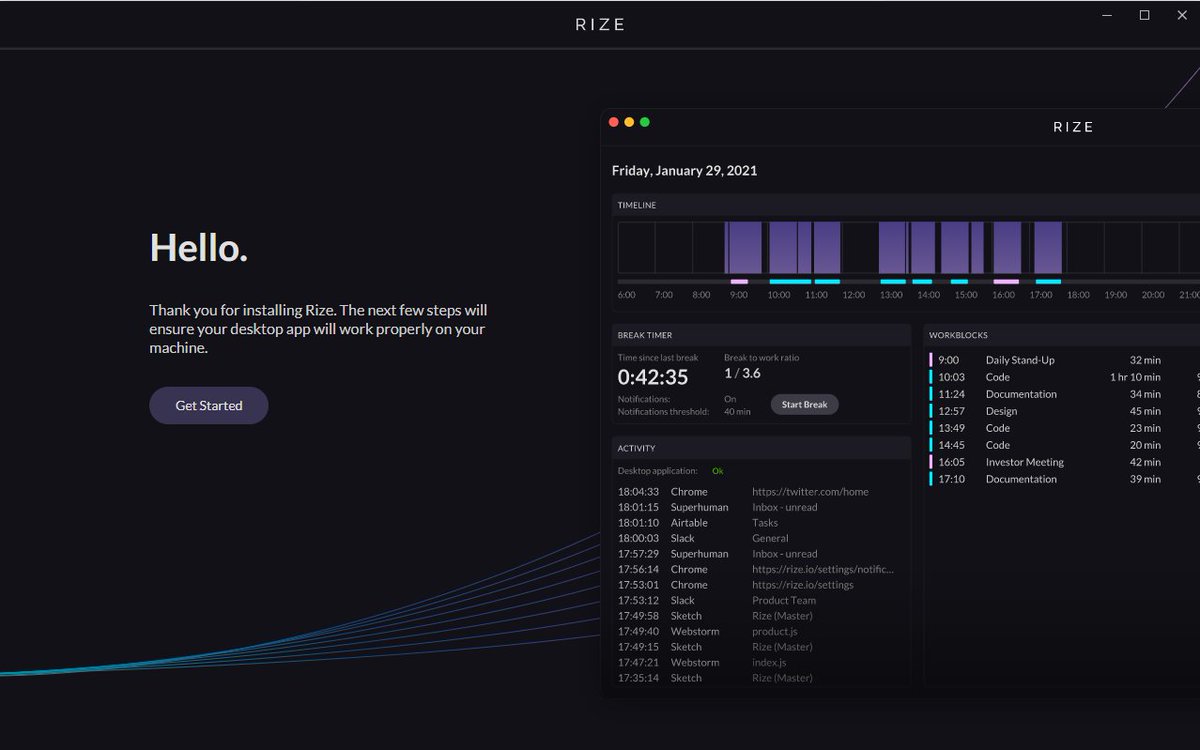Image resolution: width=1200 pixels, height=750 pixels.
Task: Click the Friday, January 29, 2021 date heading
Action: pos(684,170)
